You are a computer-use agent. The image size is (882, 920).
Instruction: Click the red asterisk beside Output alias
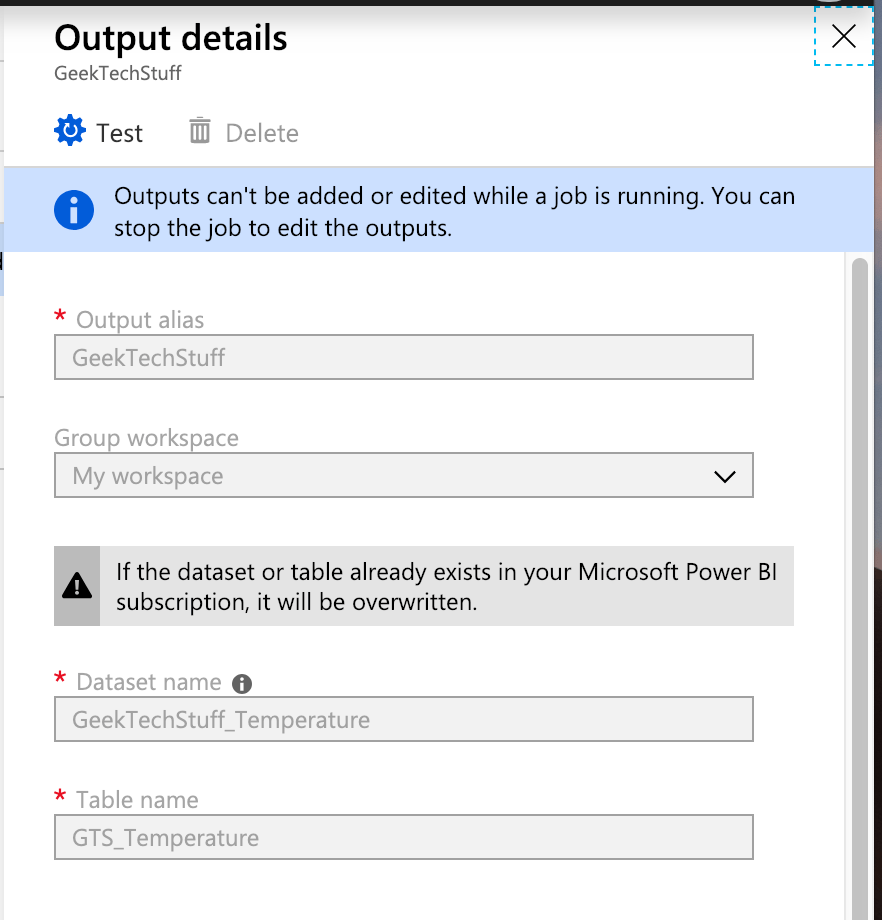click(59, 316)
